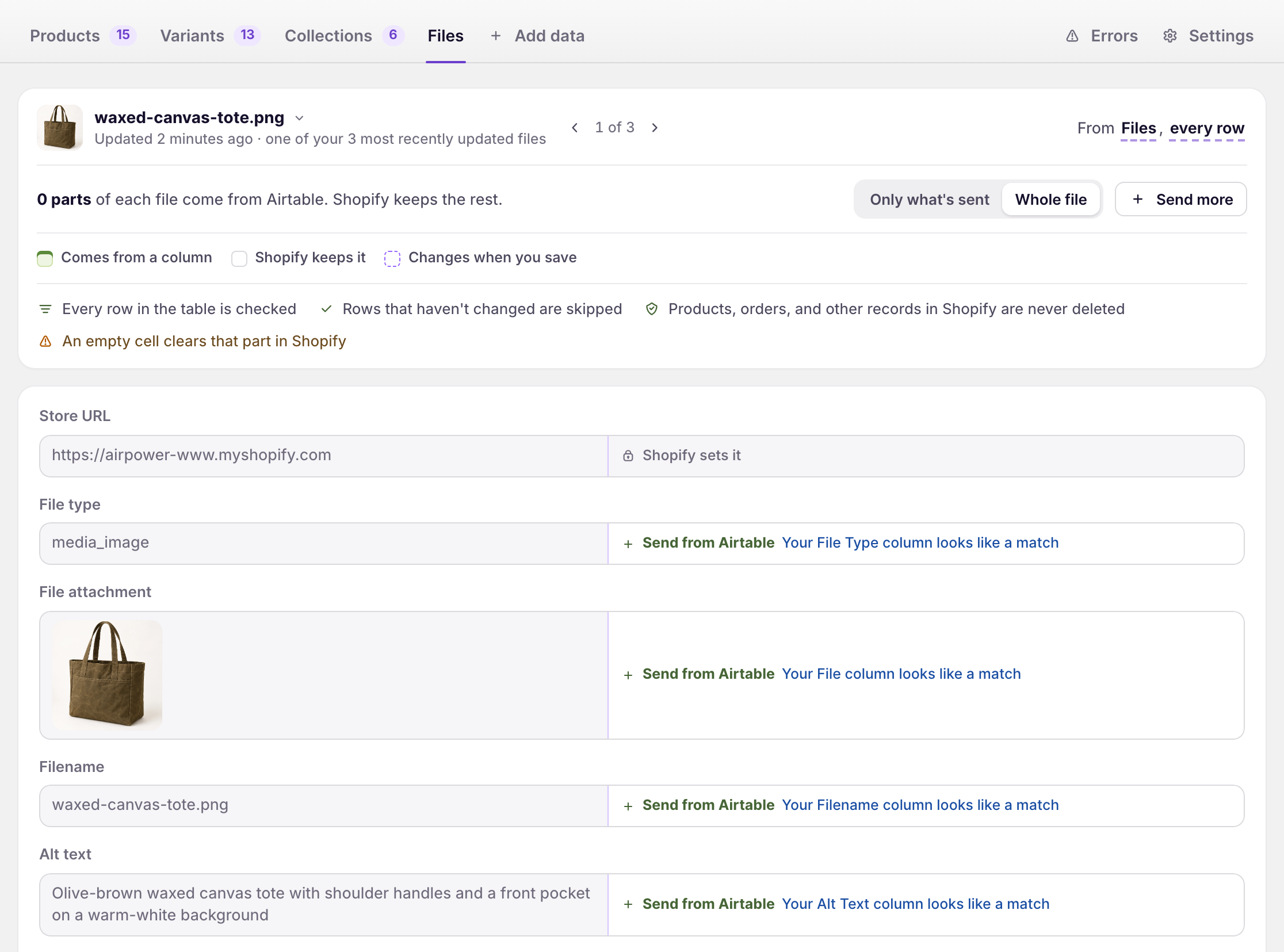Click the Settings gear icon

tap(1170, 36)
